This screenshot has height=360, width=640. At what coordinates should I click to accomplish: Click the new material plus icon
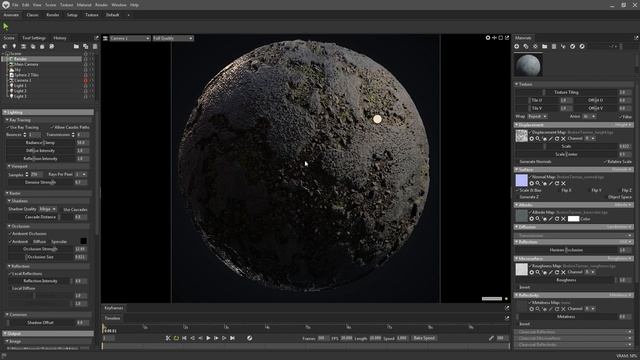coord(517,47)
